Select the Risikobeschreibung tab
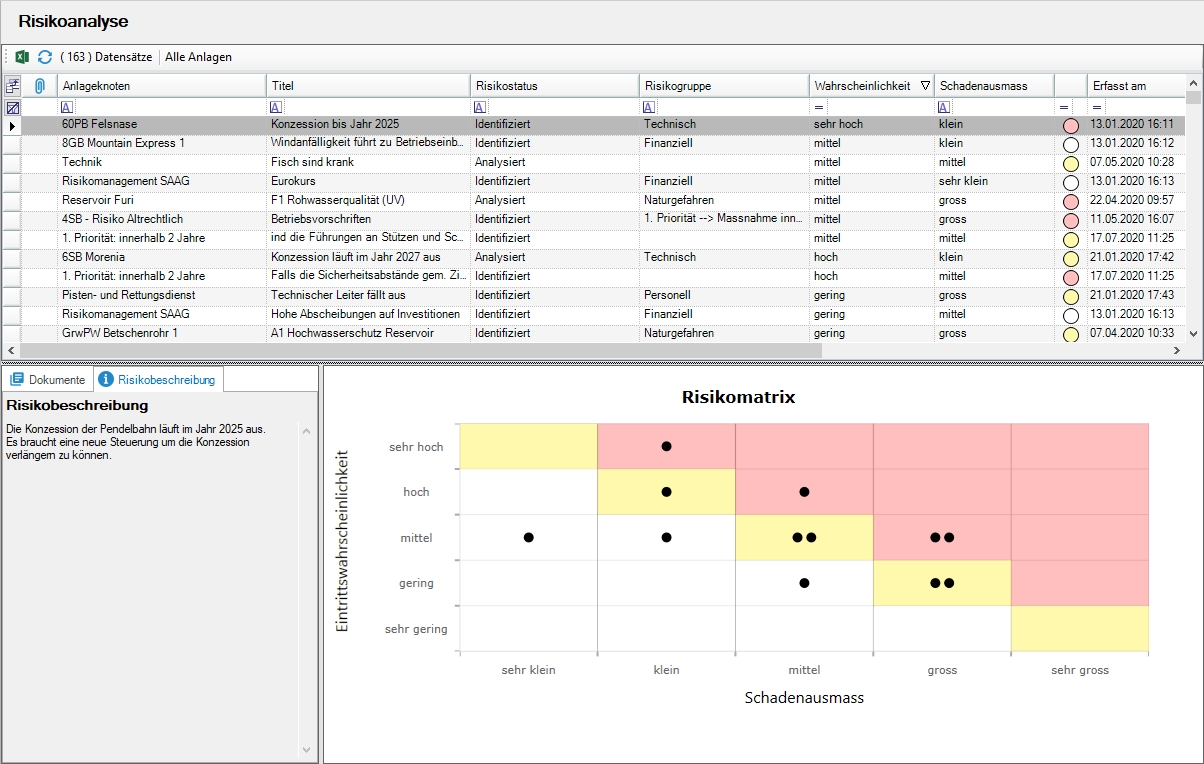 coord(160,380)
